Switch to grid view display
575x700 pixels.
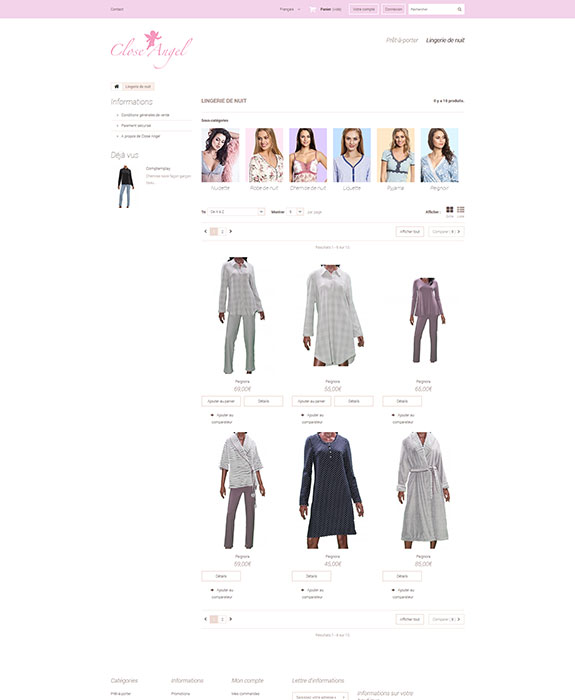450,210
